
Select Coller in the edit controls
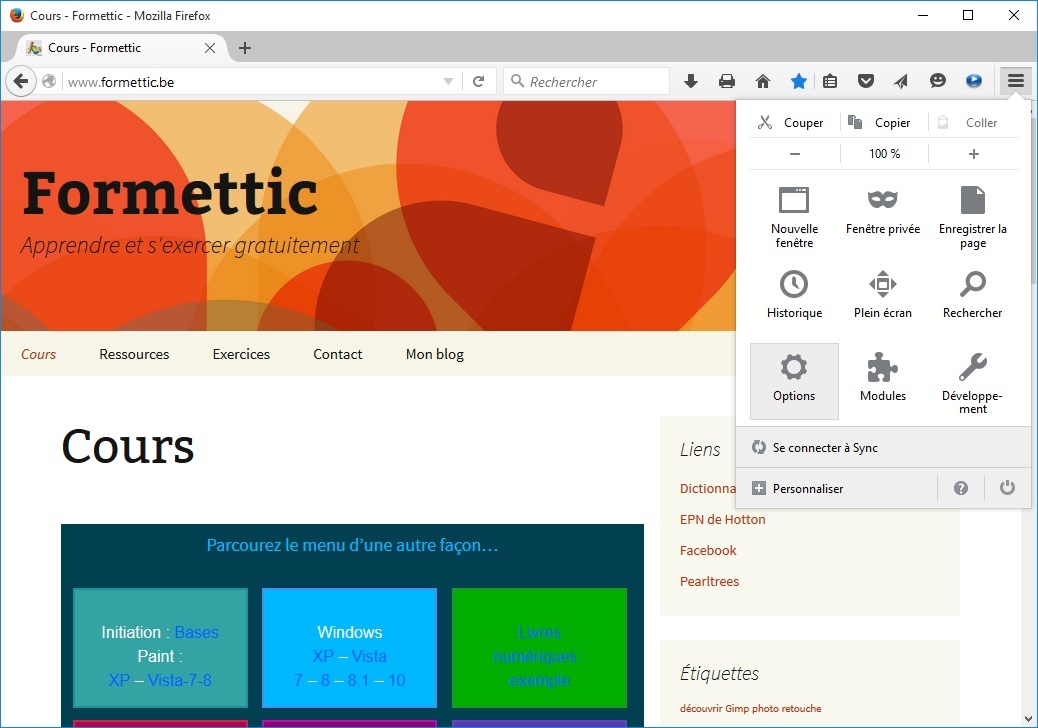point(972,122)
